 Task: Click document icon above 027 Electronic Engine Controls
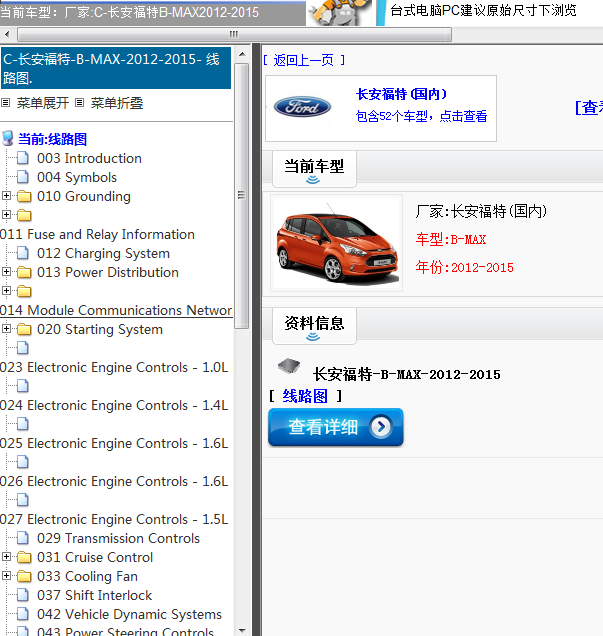23,499
